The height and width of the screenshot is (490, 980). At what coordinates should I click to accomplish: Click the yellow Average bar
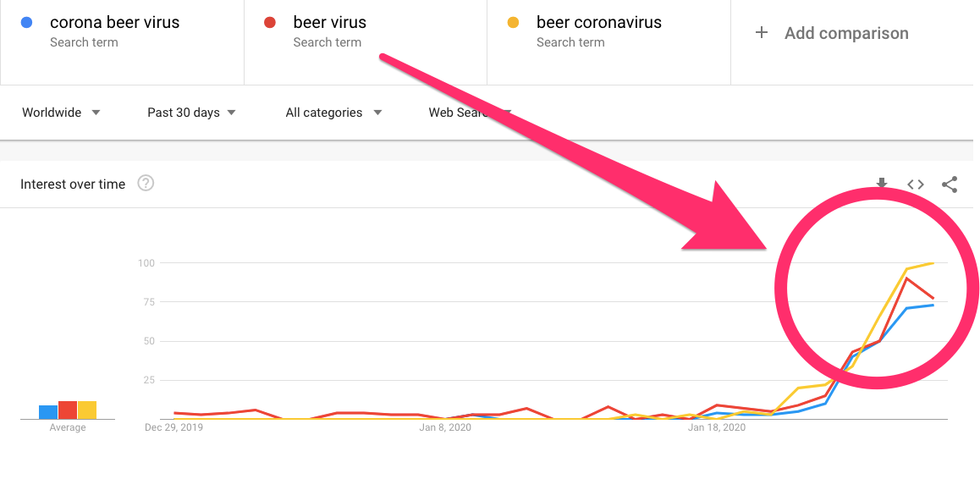(87, 410)
